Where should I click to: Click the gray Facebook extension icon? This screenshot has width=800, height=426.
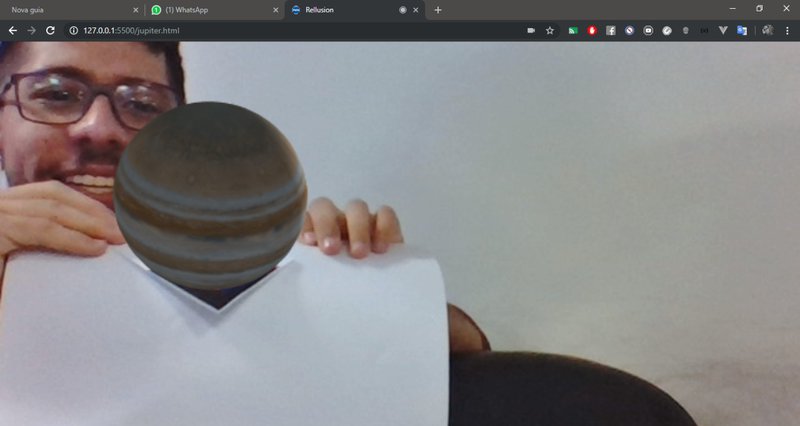click(x=611, y=31)
